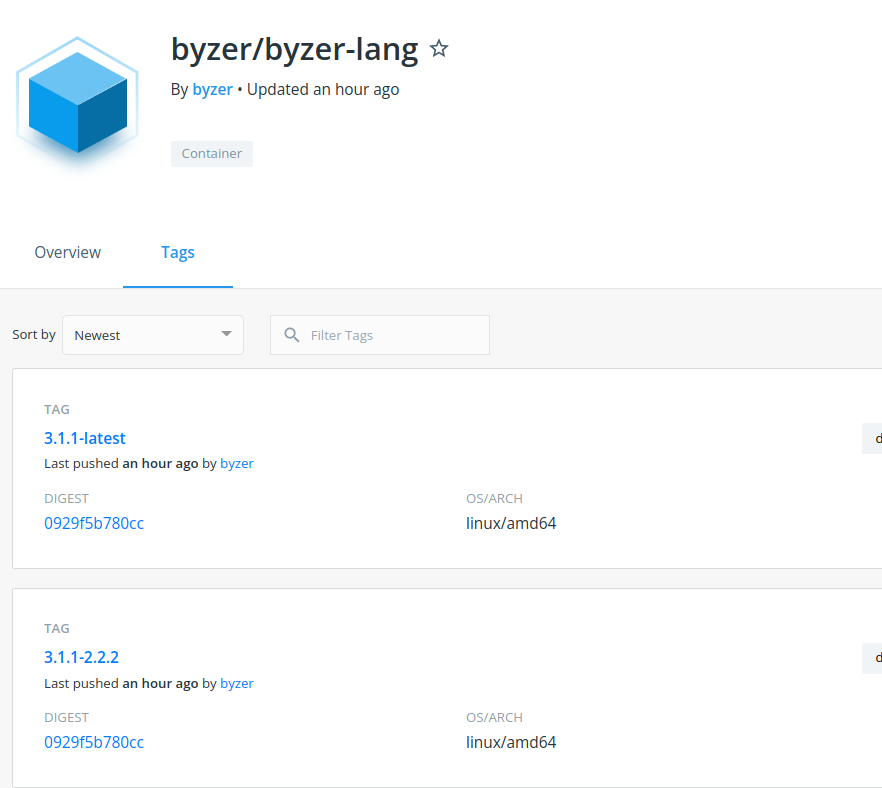Open byzer publisher link in header
The image size is (882, 788).
[x=213, y=89]
